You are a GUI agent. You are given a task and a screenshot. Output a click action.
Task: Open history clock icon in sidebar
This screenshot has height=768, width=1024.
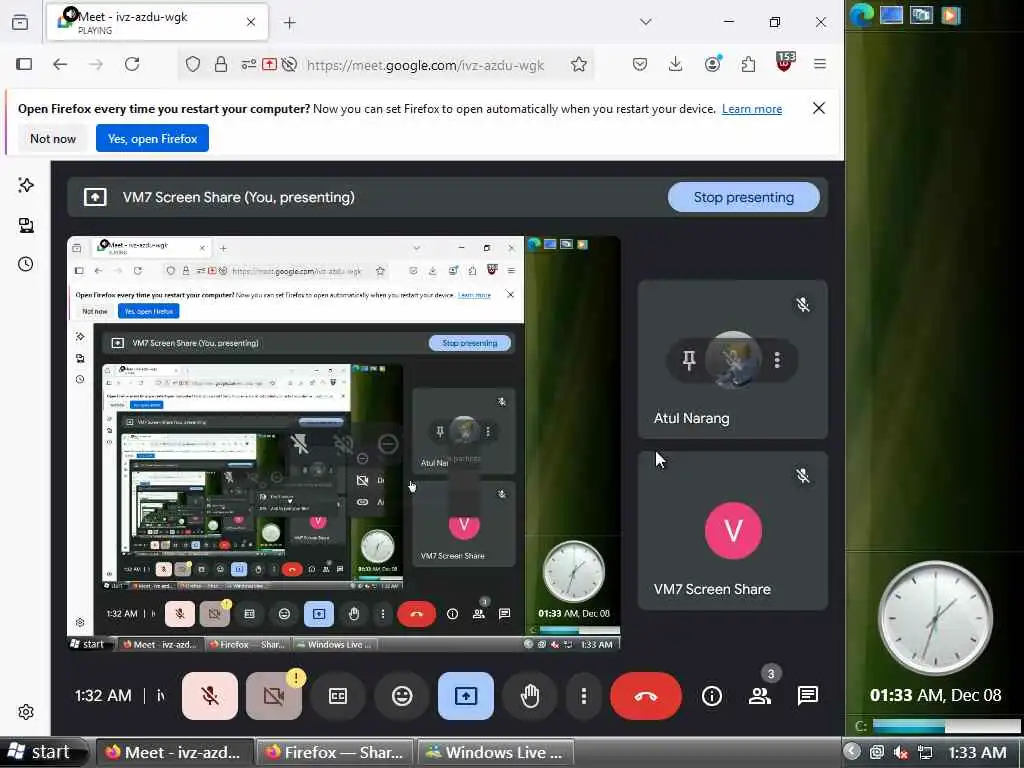coord(25,264)
